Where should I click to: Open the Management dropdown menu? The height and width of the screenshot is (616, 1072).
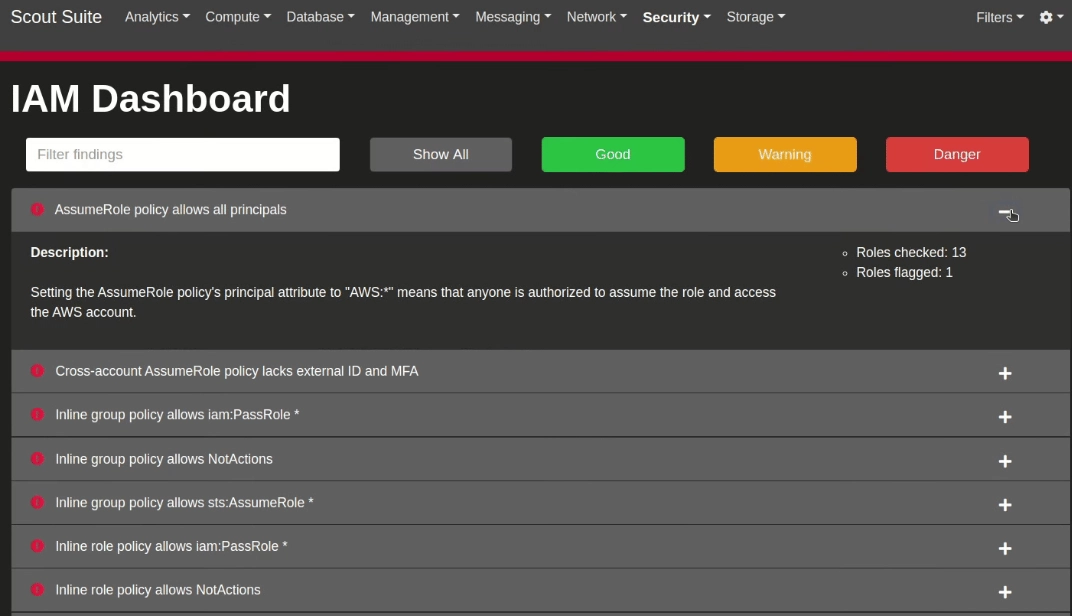415,17
